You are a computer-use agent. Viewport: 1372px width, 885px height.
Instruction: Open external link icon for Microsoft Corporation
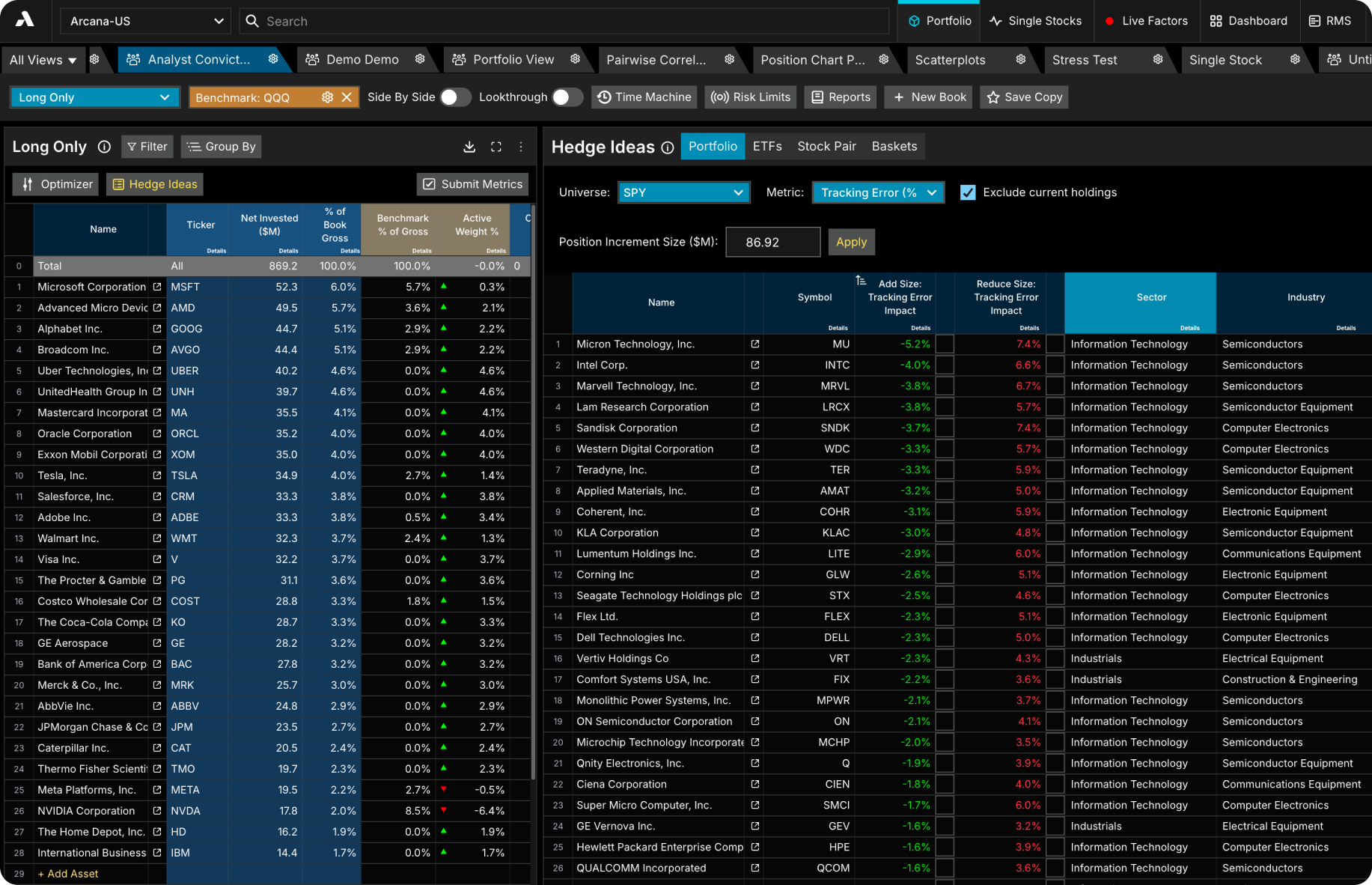(x=157, y=287)
